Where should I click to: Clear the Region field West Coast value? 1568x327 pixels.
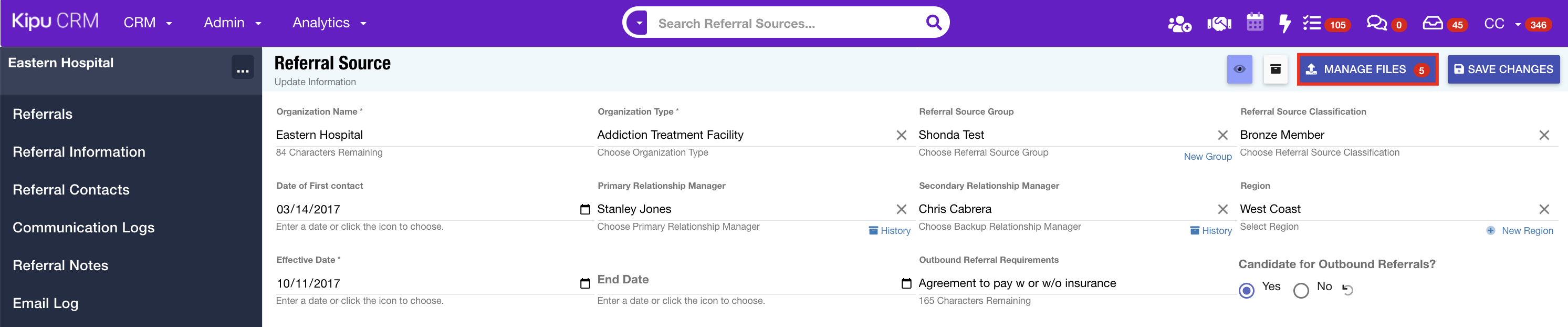click(1544, 209)
